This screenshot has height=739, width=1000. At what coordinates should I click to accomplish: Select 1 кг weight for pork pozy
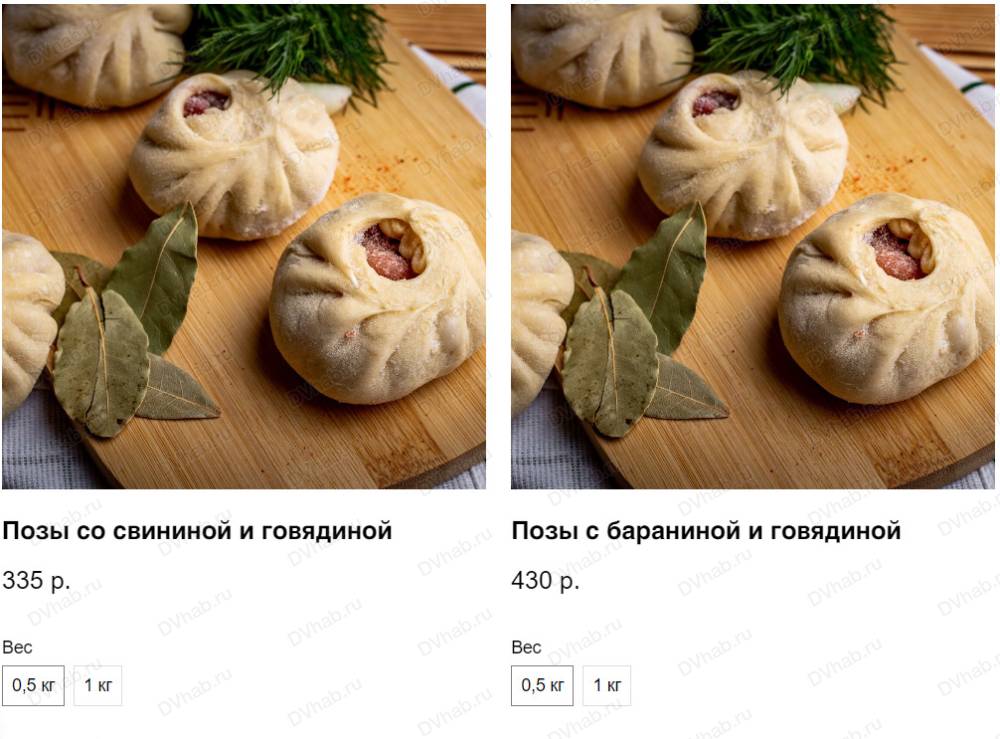[x=98, y=685]
